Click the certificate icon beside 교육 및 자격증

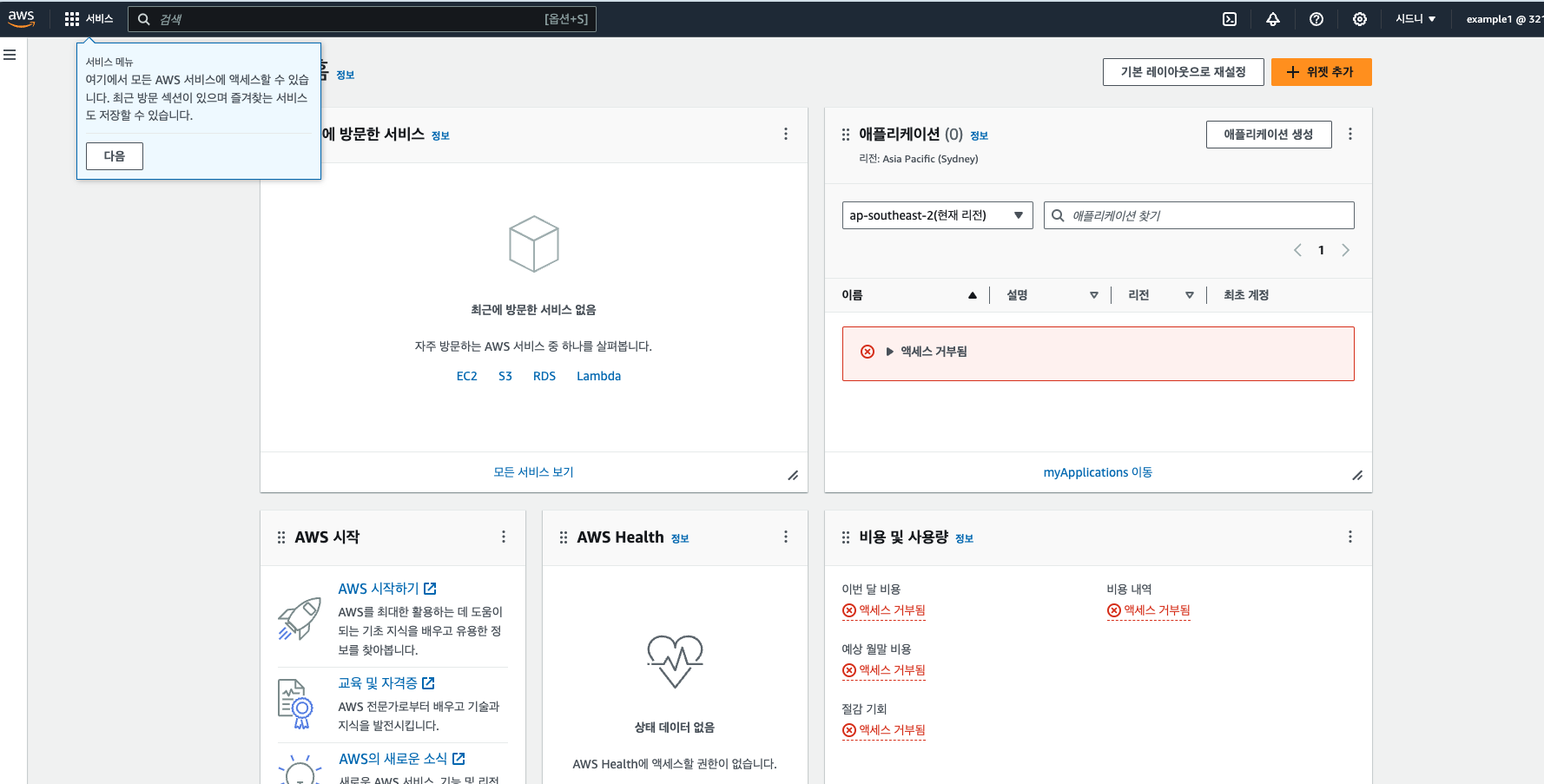pos(295,703)
